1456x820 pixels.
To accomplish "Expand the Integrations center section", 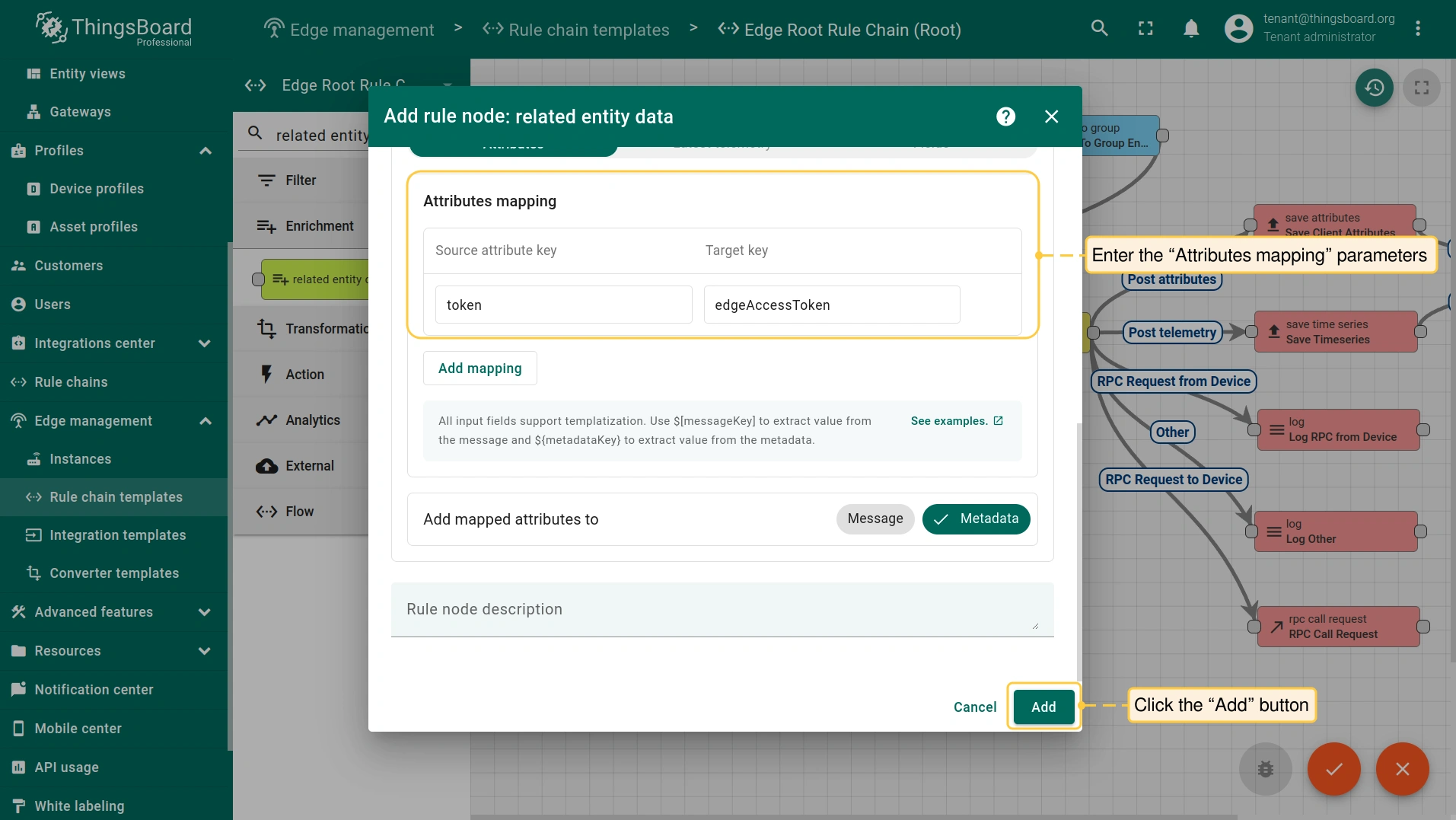I will pos(205,343).
